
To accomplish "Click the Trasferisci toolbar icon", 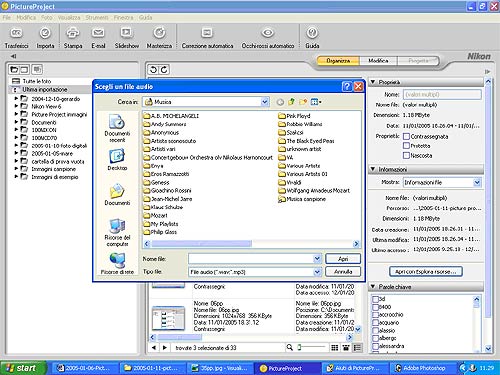I will pyautogui.click(x=16, y=33).
